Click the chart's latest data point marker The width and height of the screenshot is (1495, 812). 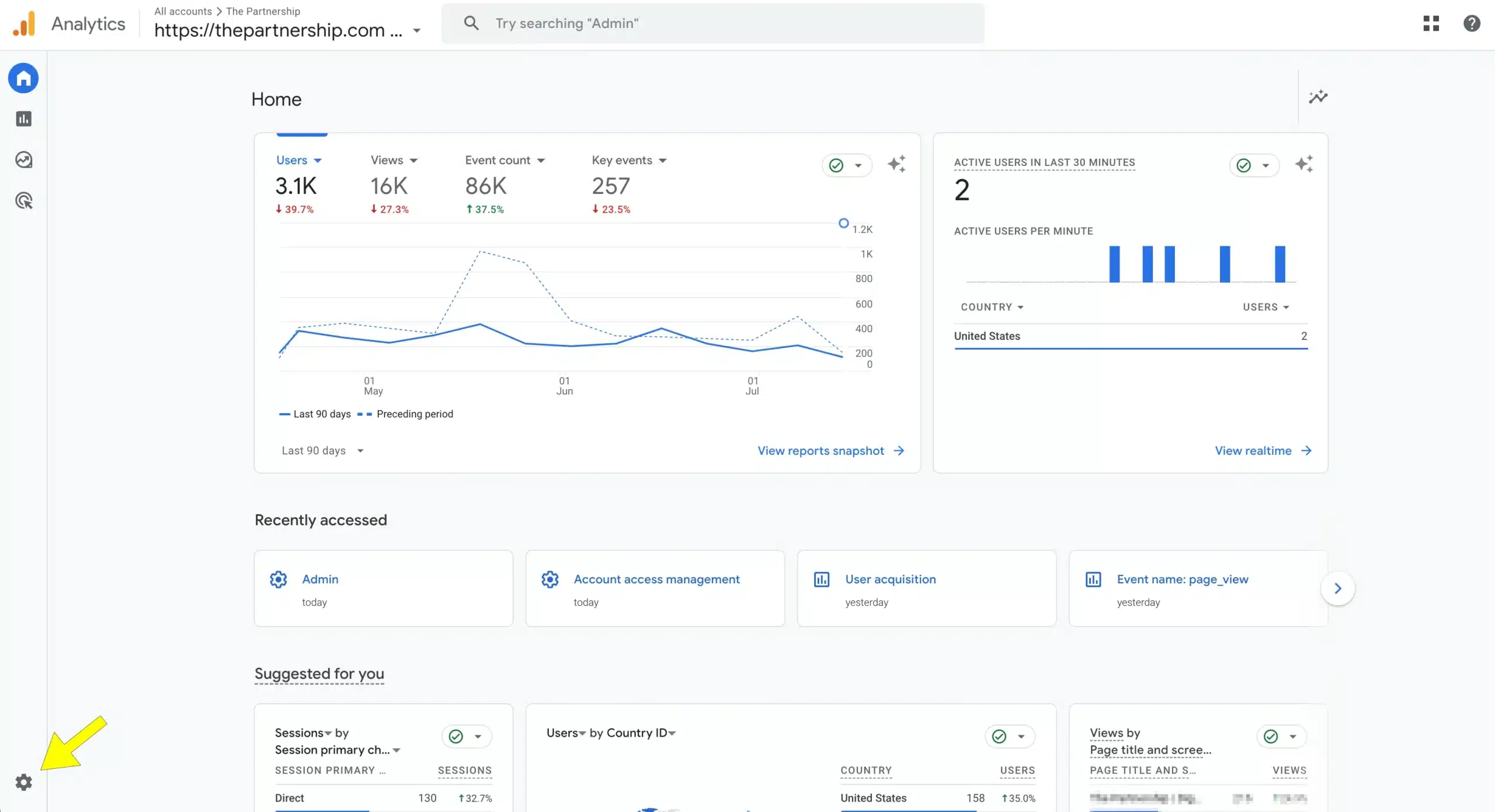coord(843,223)
